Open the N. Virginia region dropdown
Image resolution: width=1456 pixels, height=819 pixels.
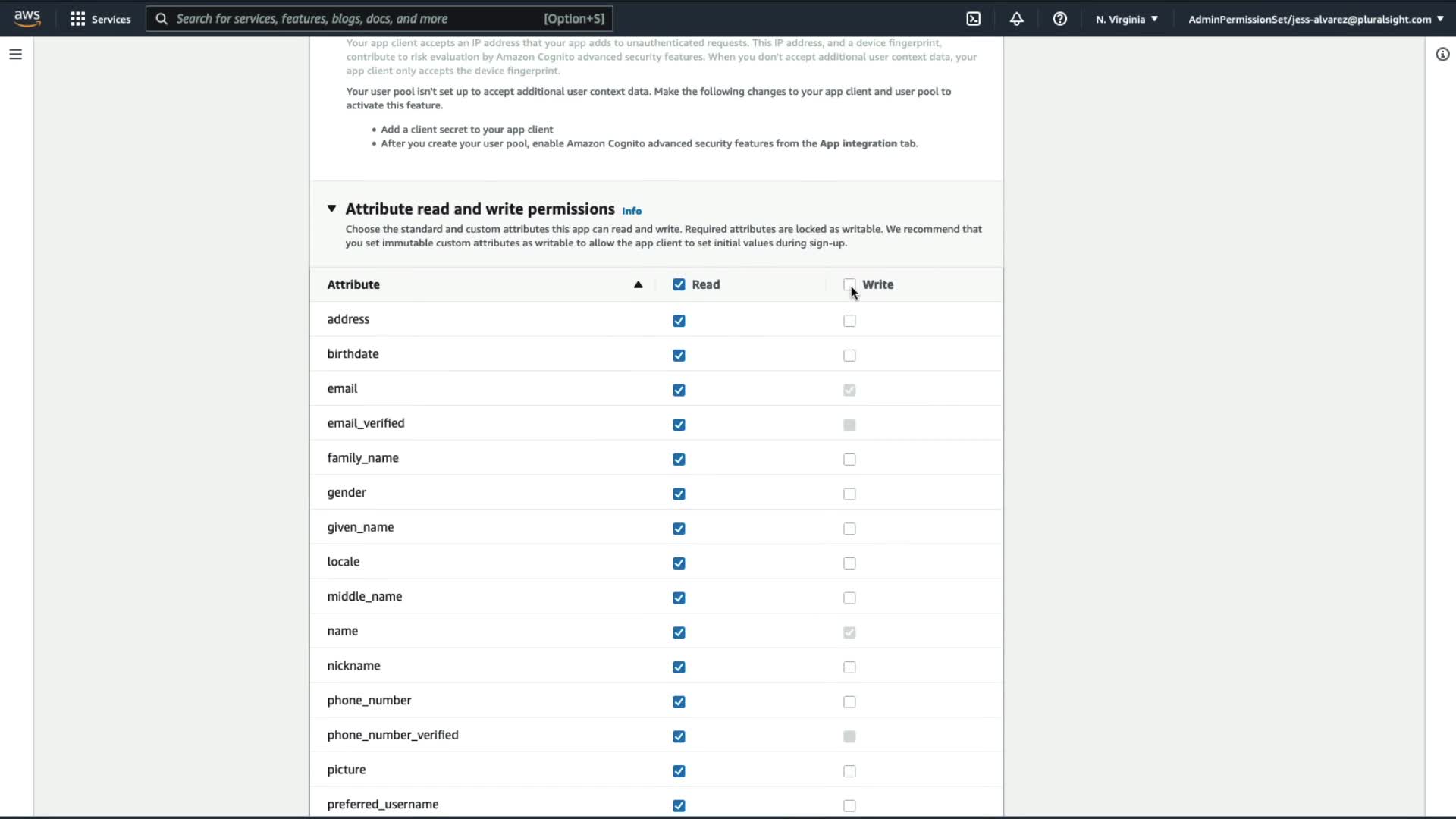(1127, 19)
